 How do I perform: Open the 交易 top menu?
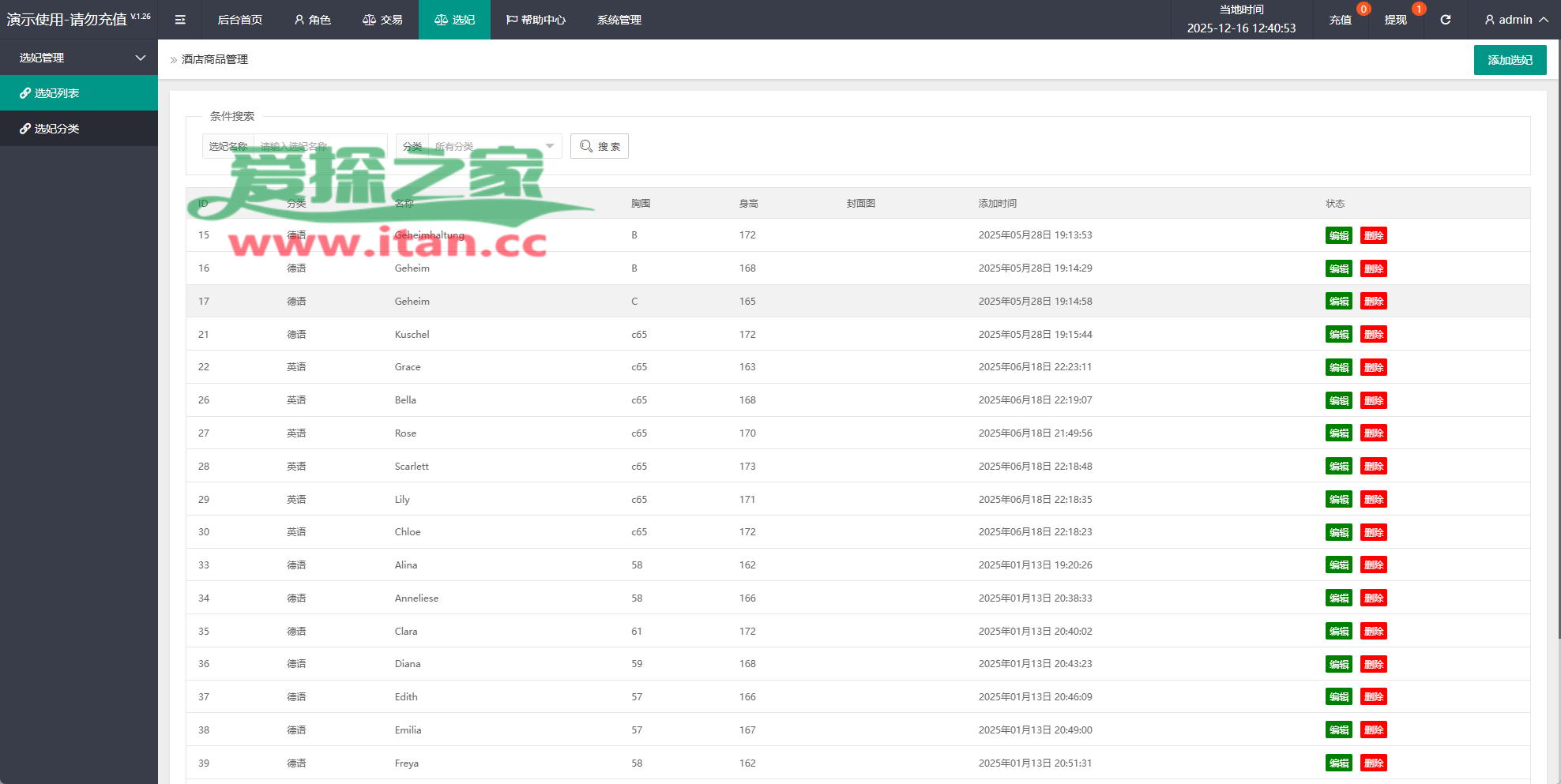(382, 20)
